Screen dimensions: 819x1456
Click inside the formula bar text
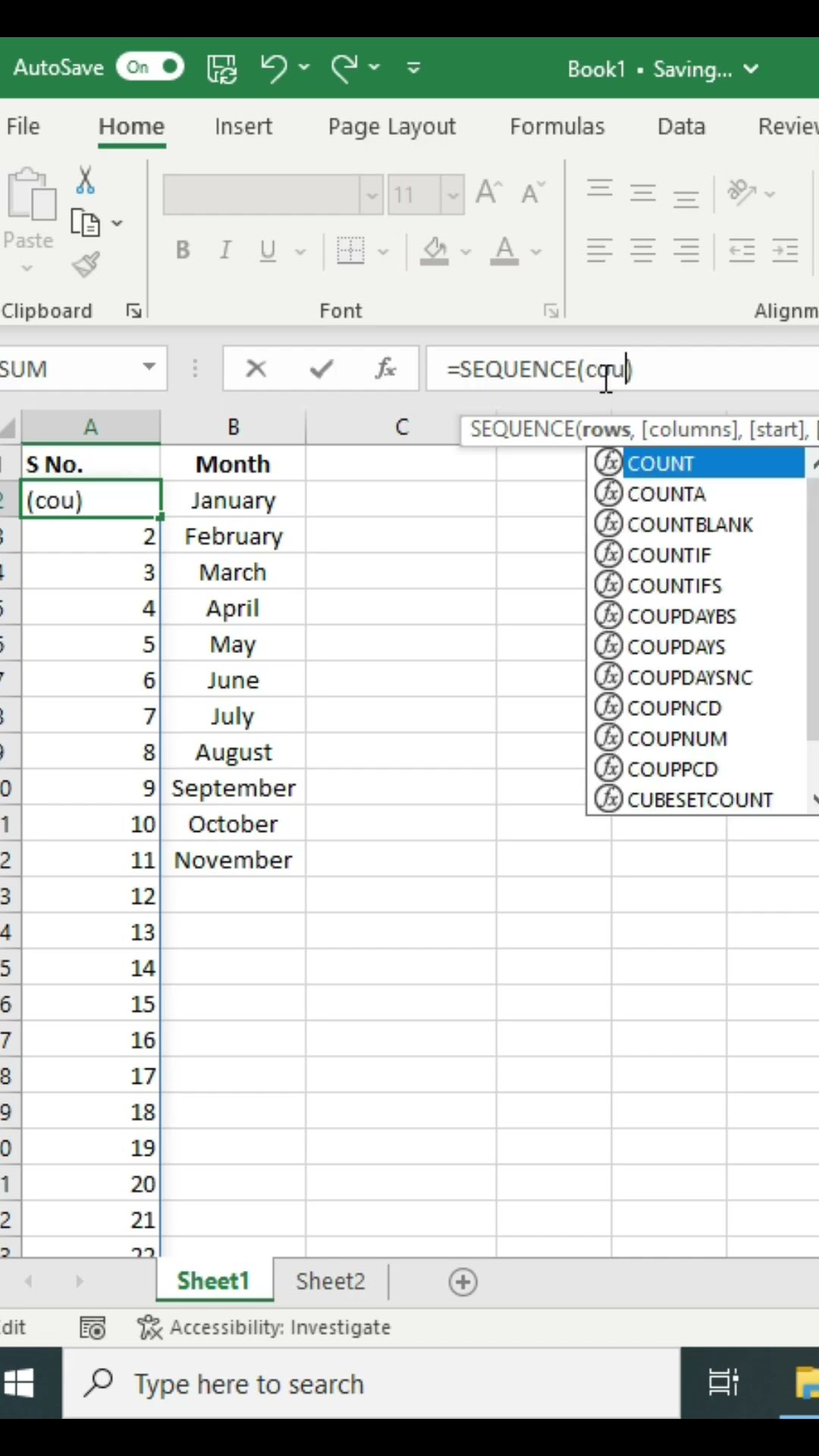click(622, 369)
